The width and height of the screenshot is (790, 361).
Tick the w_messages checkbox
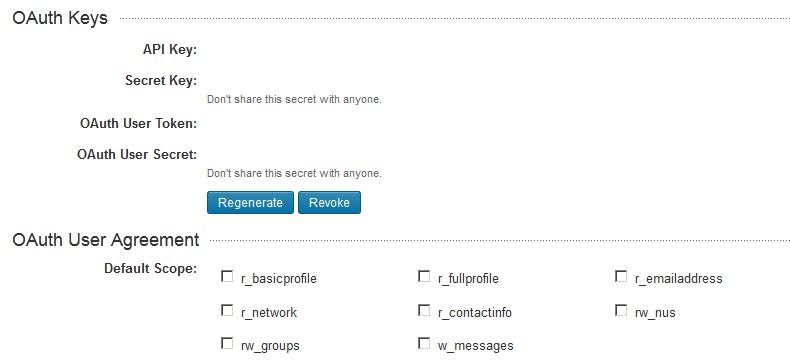tap(424, 343)
